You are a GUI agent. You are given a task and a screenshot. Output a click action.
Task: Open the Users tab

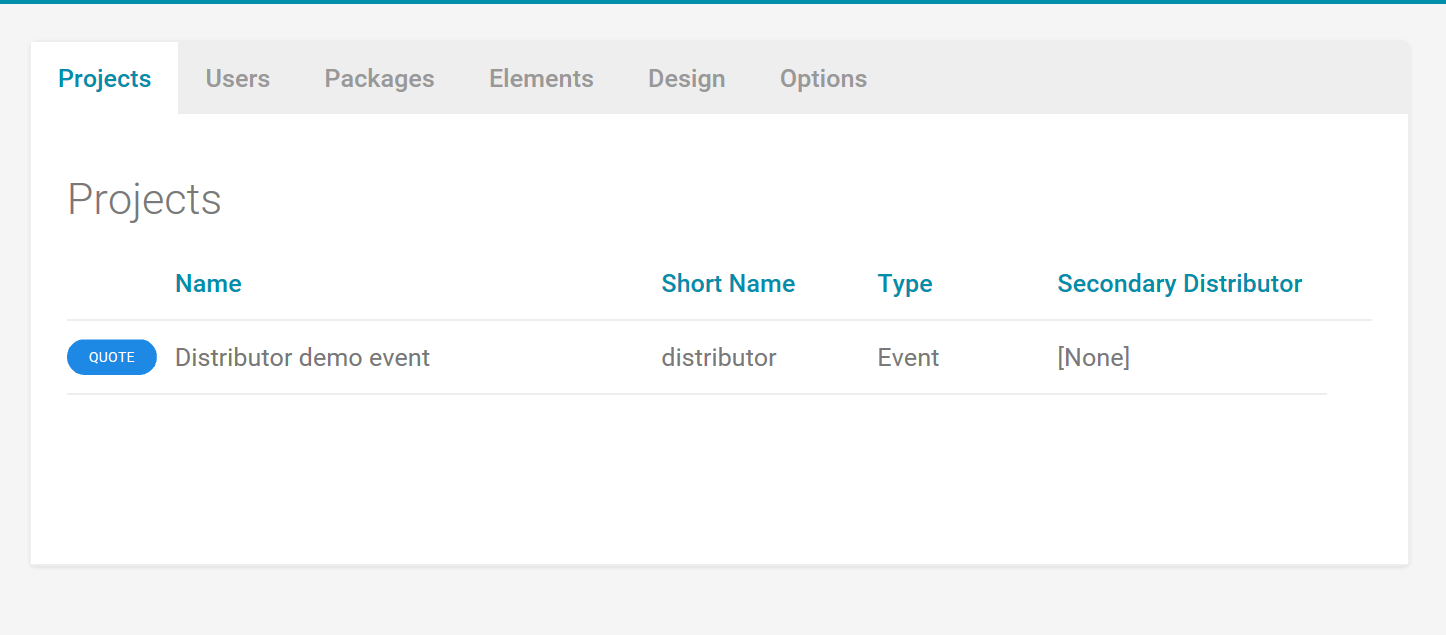tap(238, 78)
